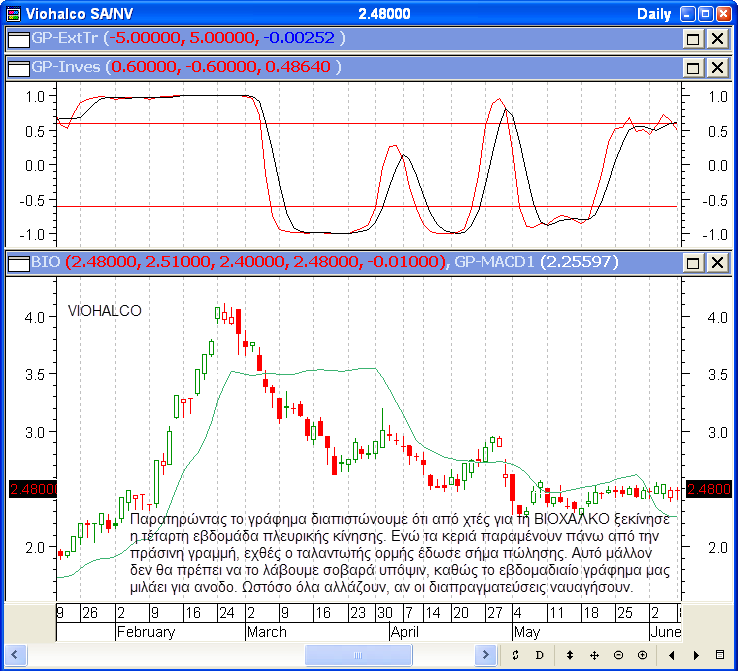This screenshot has height=671, width=738.
Task: Click the 'D' daily periodicity button
Action: (539, 655)
